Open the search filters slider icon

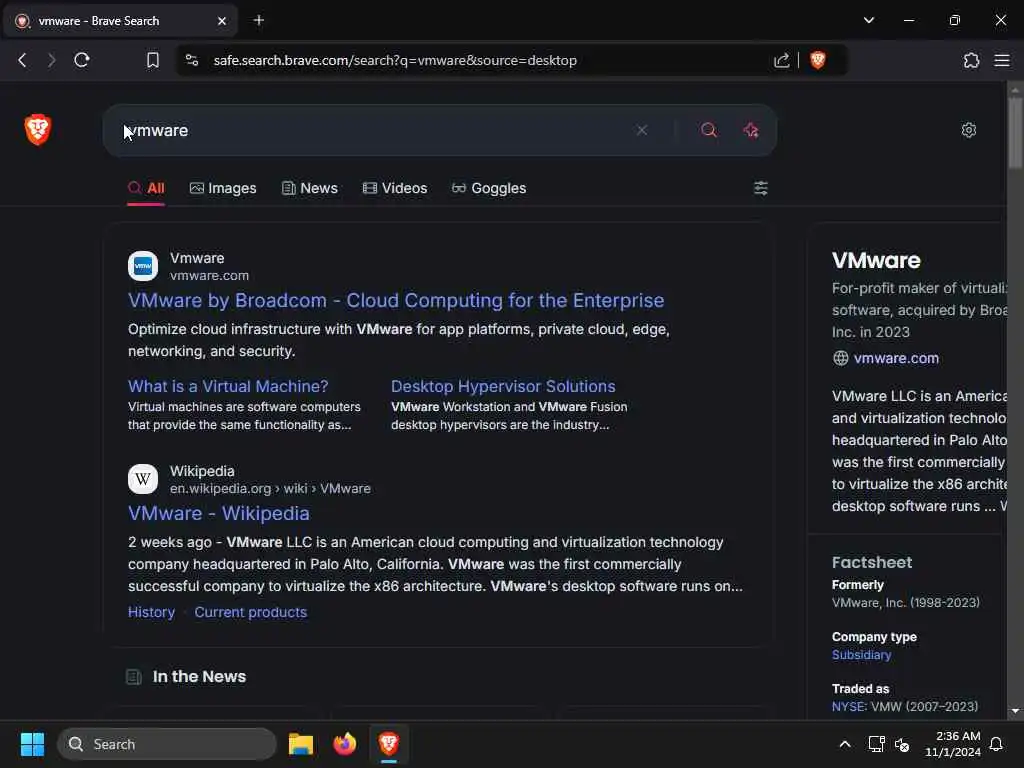click(761, 188)
